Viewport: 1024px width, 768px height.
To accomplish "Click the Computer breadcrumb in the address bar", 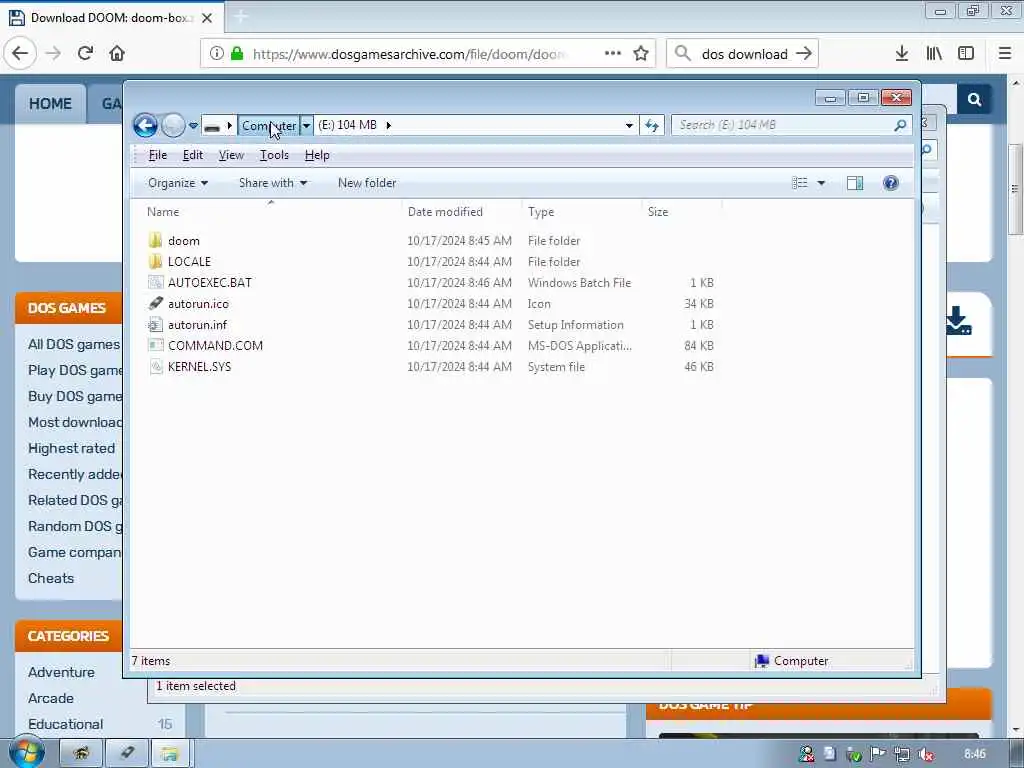I will click(x=268, y=125).
